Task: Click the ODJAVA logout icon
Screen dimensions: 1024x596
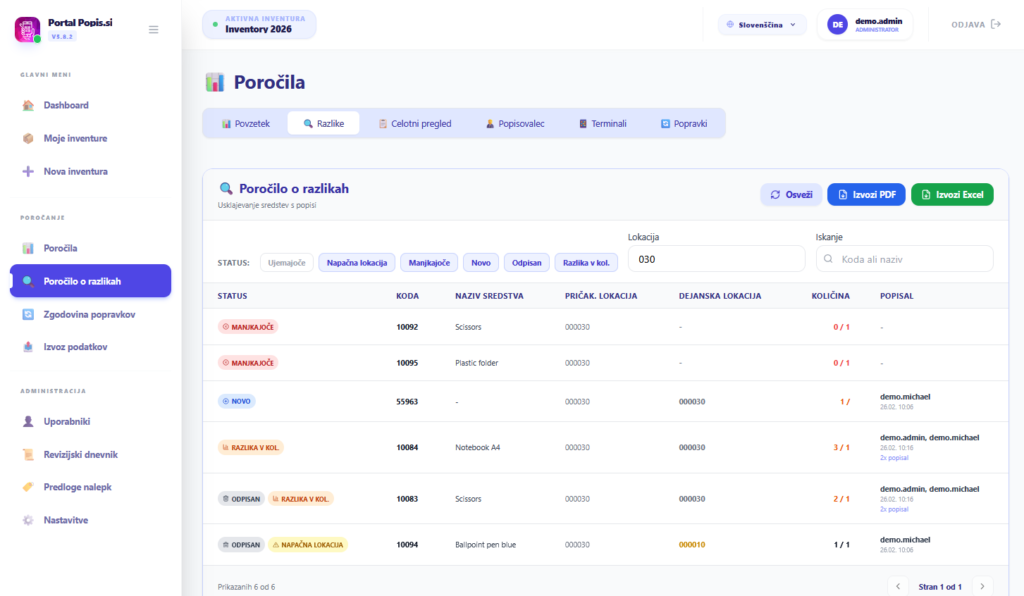Action: click(995, 24)
